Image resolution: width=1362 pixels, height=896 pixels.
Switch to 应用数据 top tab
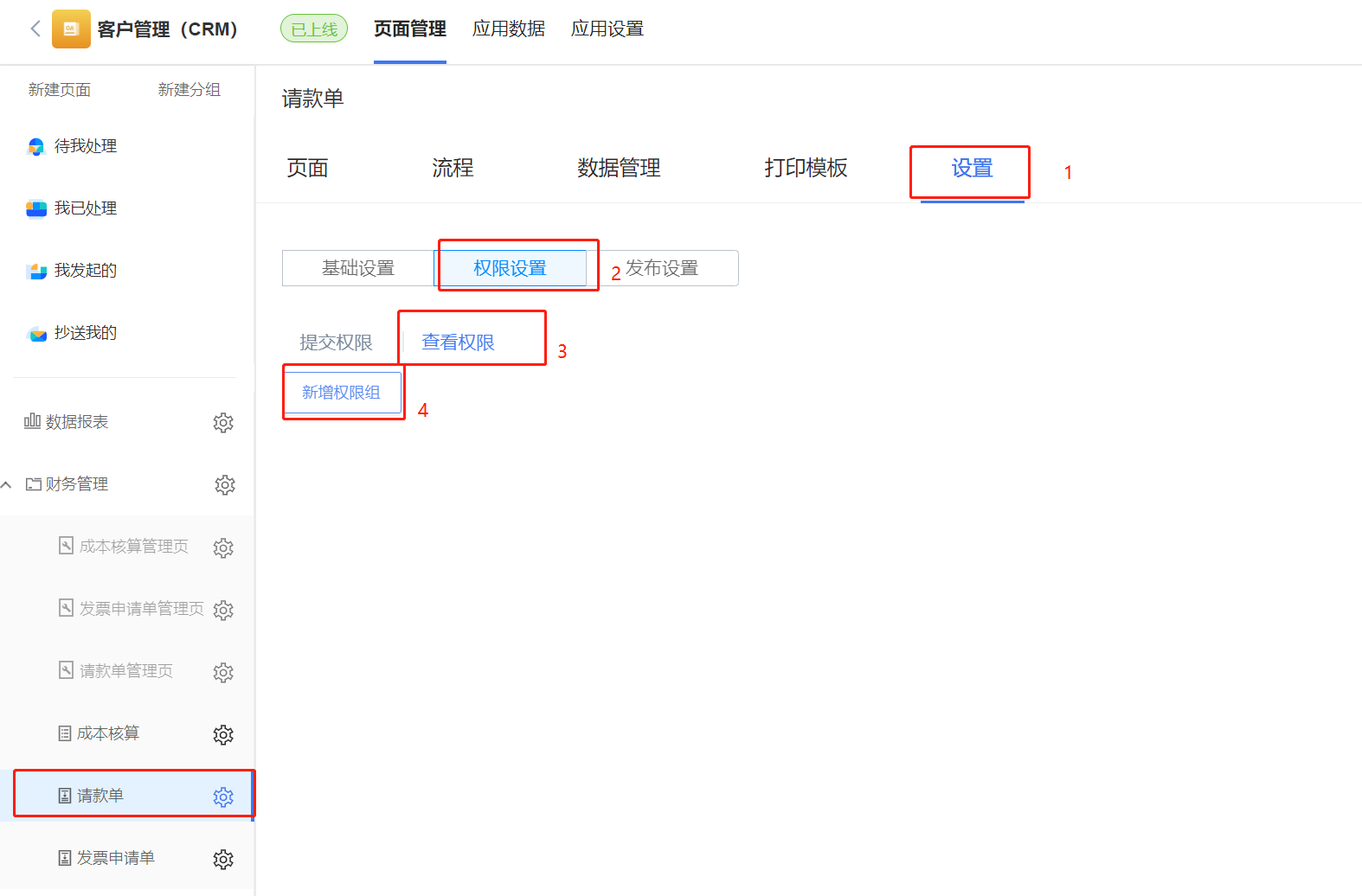point(509,29)
